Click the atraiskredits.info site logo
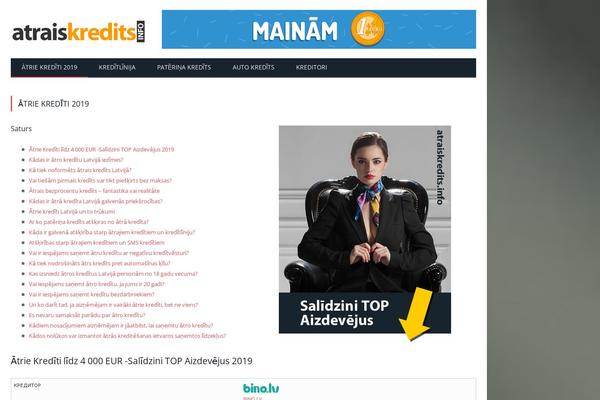Screen dimensions: 600x400 [78, 32]
